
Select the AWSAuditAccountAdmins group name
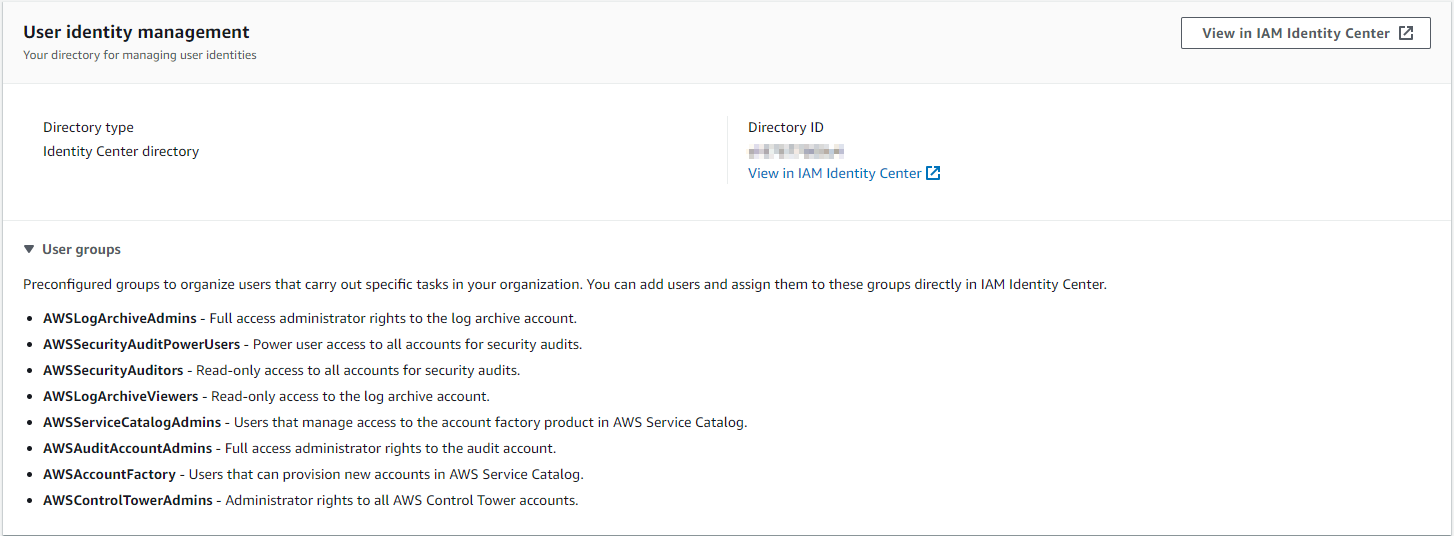click(x=128, y=448)
